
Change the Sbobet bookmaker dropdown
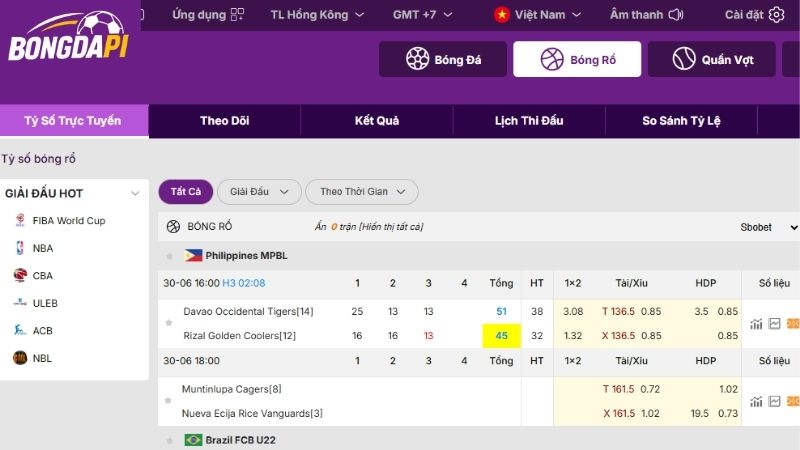coord(768,227)
